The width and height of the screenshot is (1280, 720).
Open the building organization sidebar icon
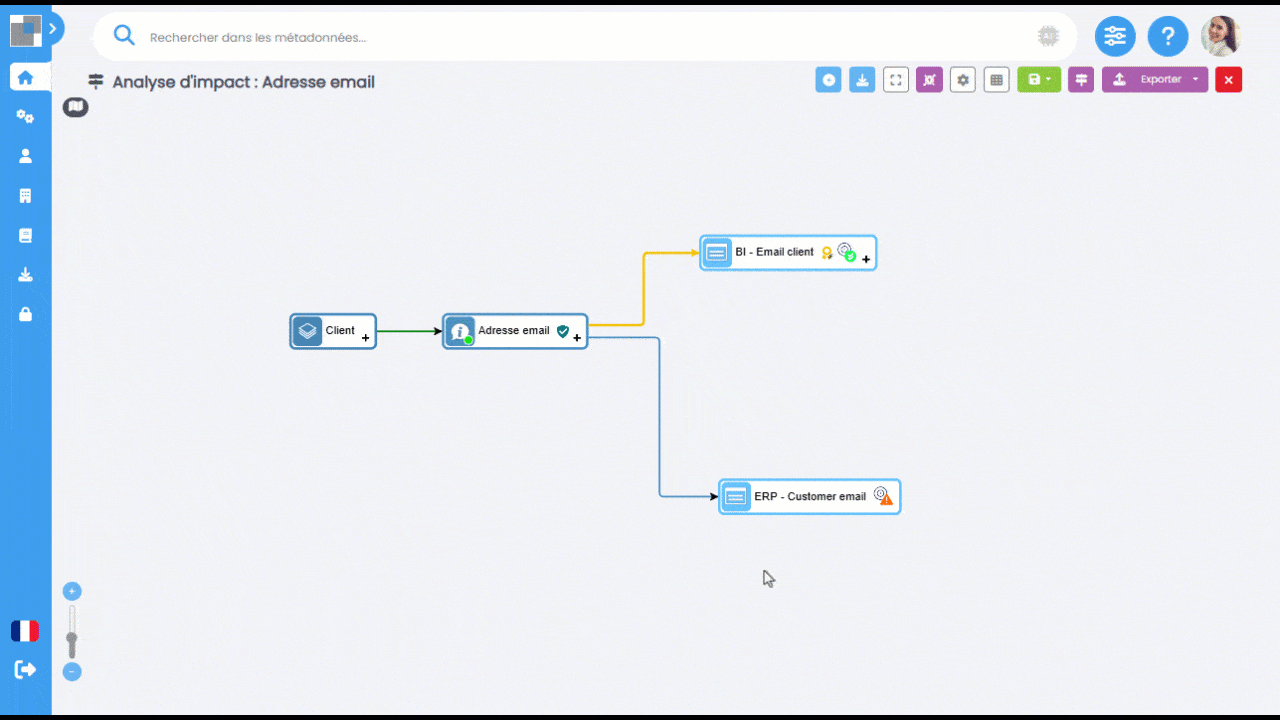point(25,196)
